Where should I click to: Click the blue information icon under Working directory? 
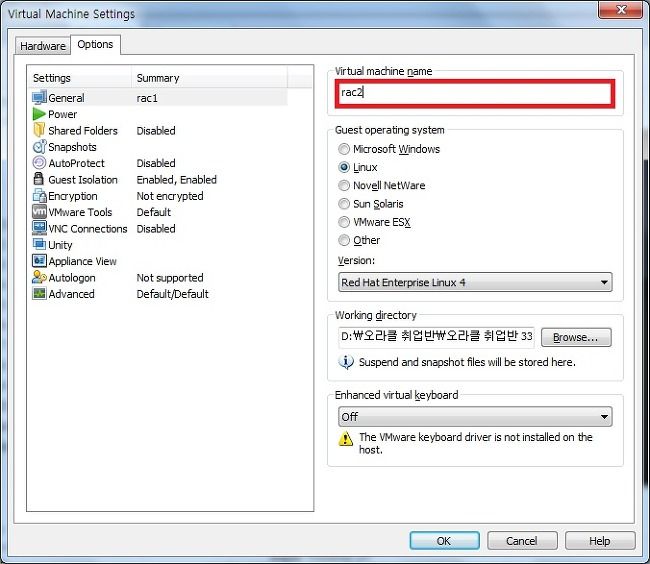tap(346, 362)
